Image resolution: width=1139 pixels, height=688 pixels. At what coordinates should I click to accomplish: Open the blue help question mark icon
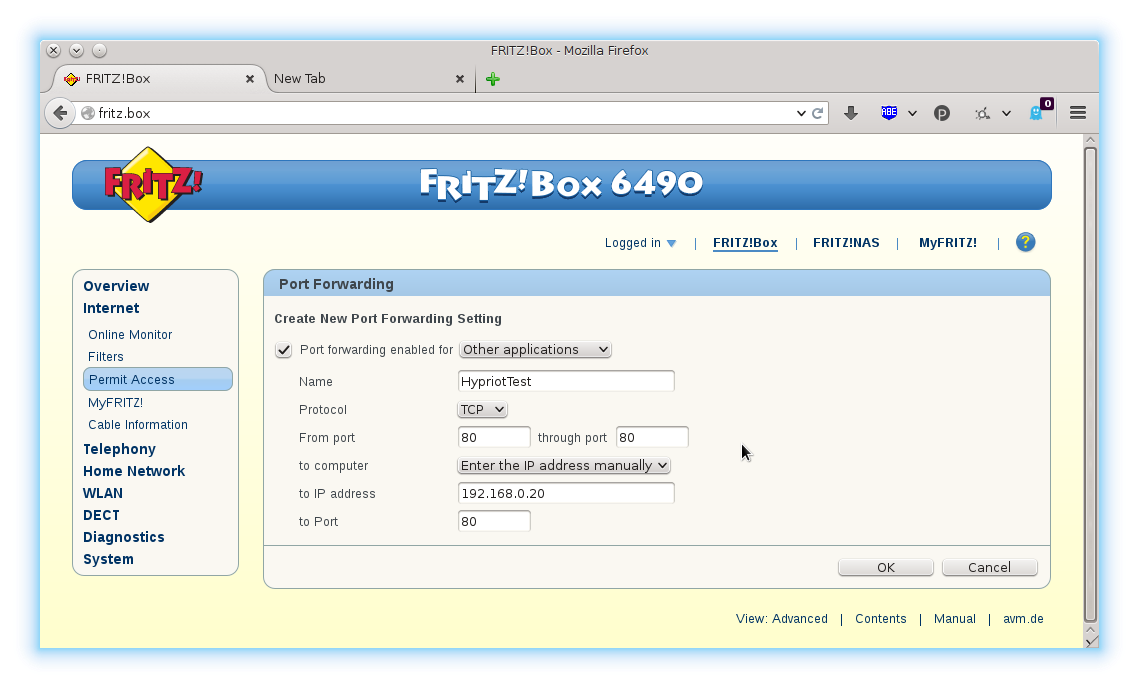point(1026,242)
